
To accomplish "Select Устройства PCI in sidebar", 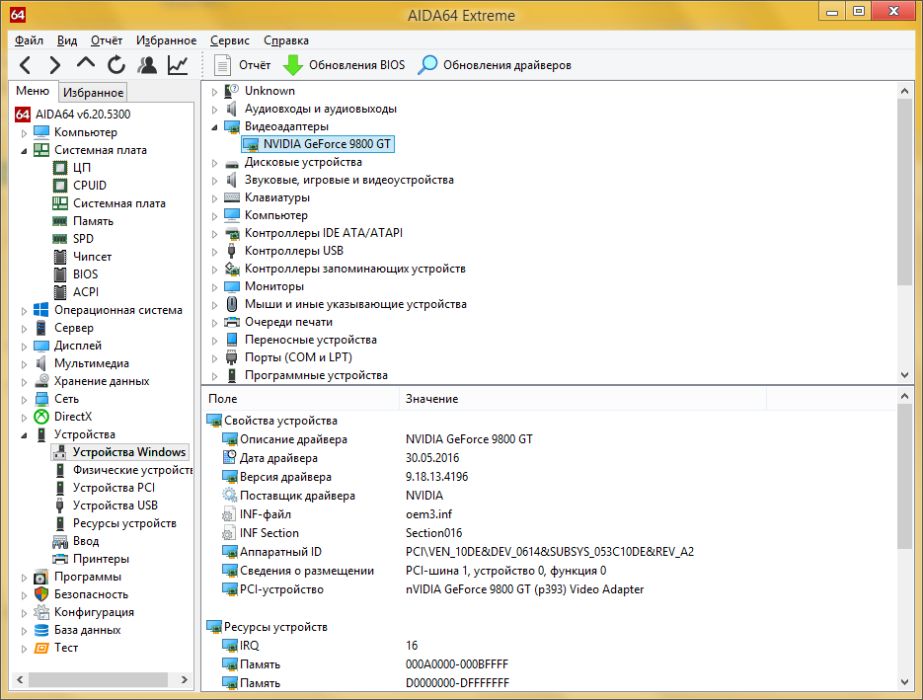I will [114, 487].
